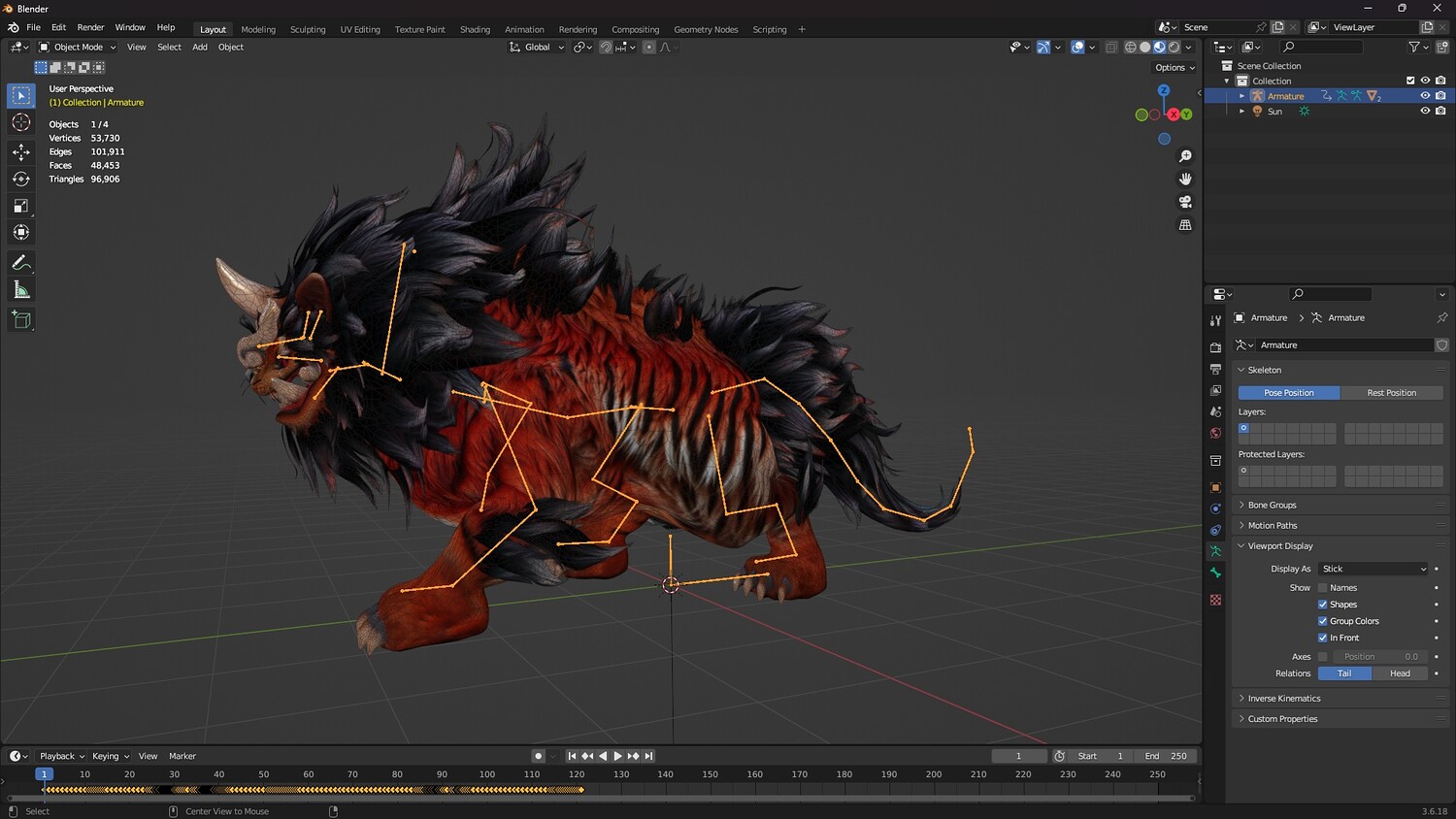Open the Display As Stick dropdown
The width and height of the screenshot is (1456, 819).
(1373, 569)
